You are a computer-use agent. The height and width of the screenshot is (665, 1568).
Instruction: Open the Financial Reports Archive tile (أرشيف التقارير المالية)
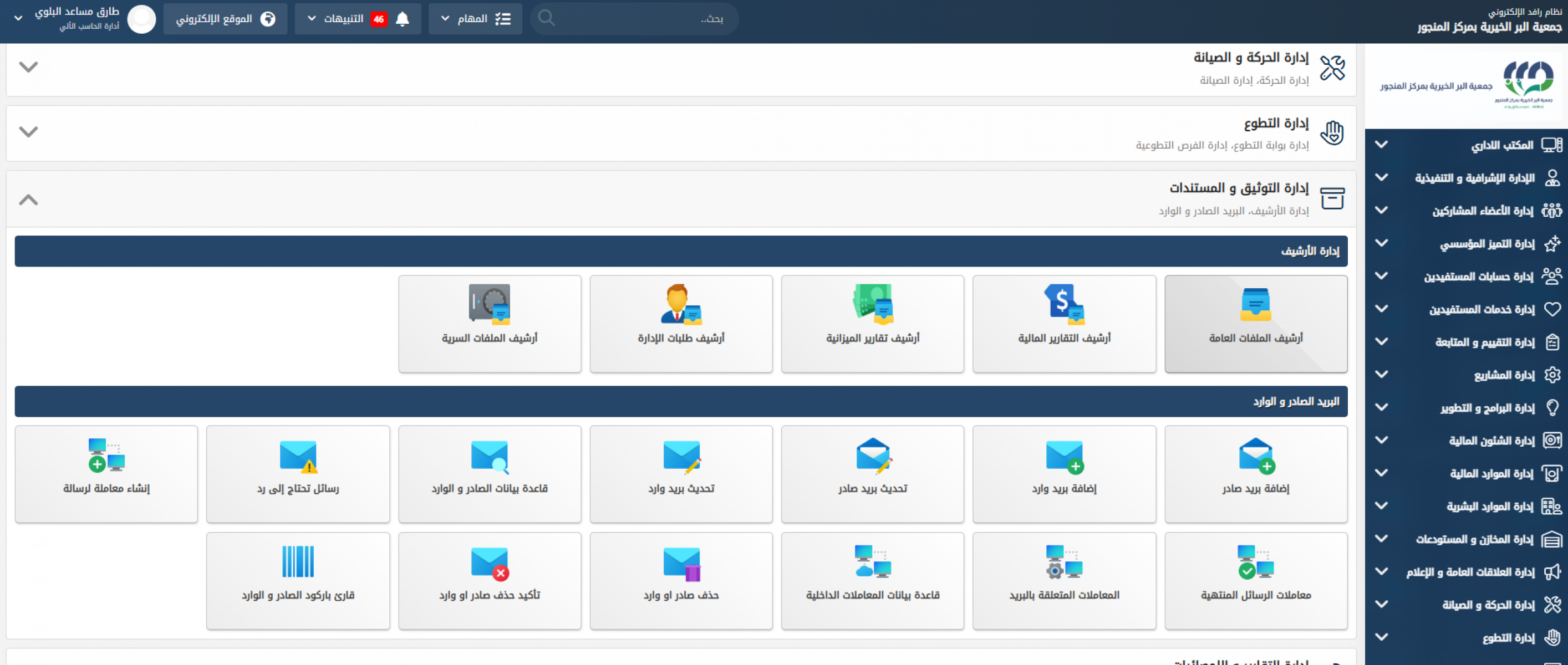1063,323
